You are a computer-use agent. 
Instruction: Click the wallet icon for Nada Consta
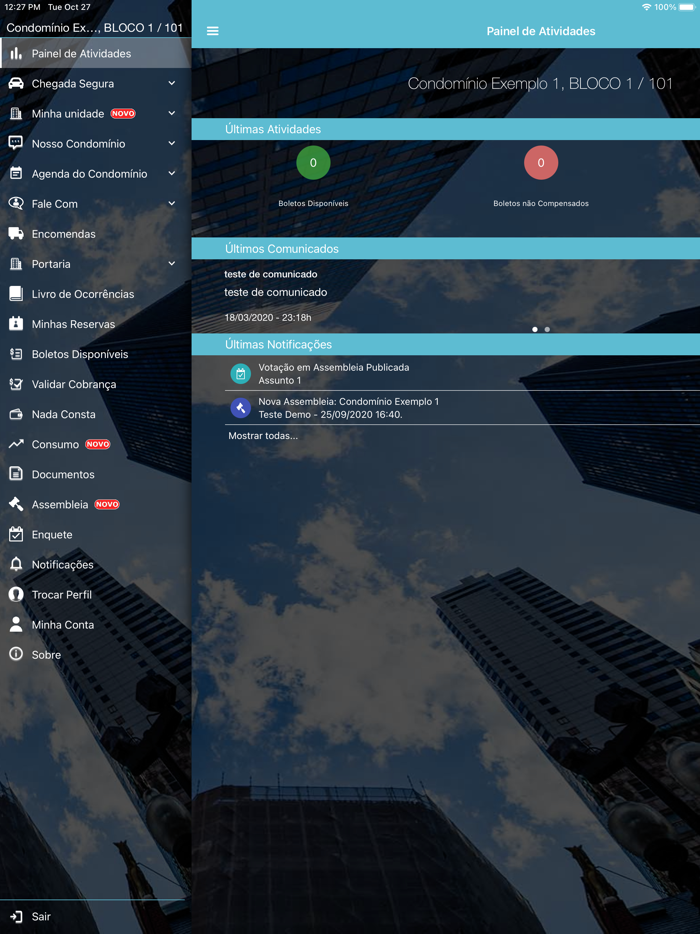coord(16,414)
